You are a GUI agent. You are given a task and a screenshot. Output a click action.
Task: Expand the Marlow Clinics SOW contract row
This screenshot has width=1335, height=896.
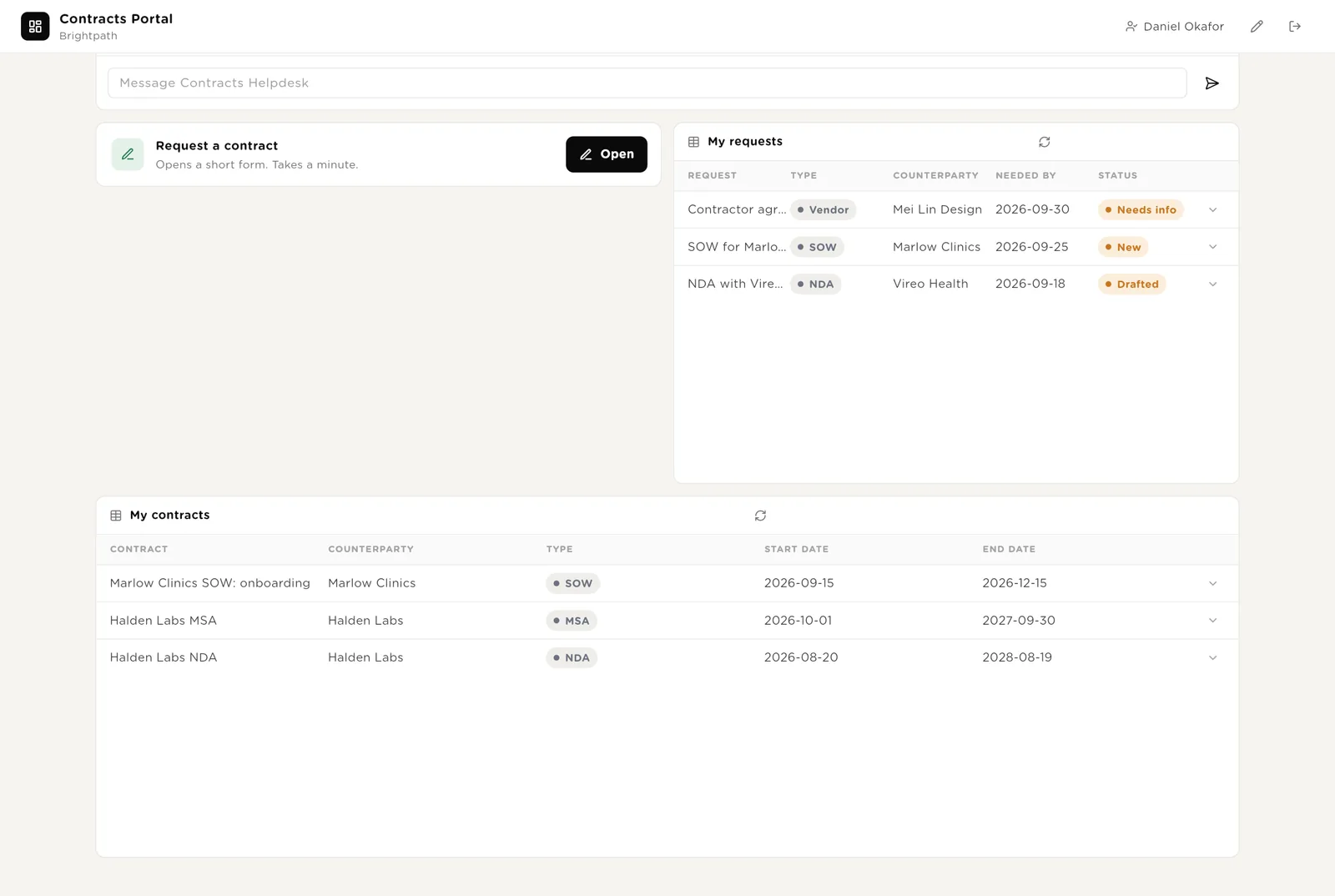[1213, 584]
